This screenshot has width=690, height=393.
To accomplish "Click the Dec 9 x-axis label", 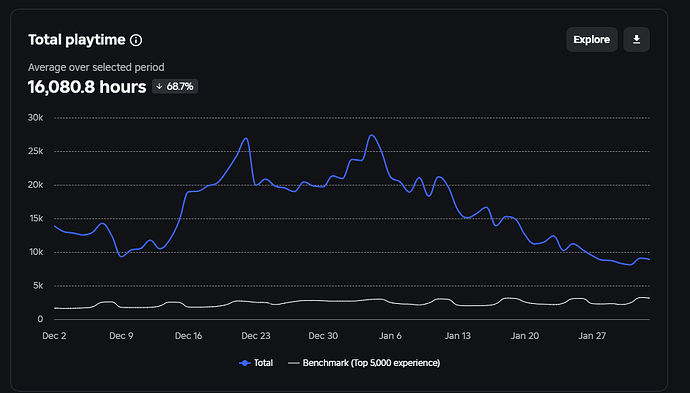I will point(121,336).
